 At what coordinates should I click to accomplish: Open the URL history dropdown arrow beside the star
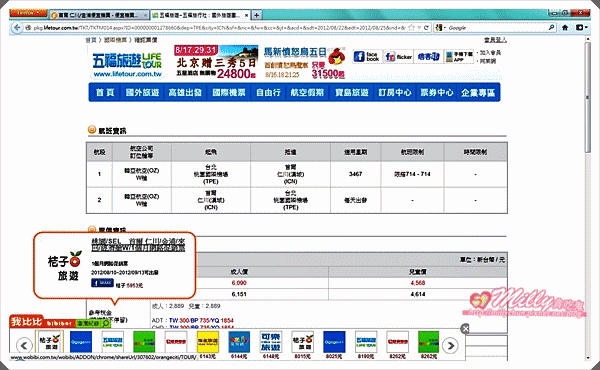pyautogui.click(x=419, y=28)
